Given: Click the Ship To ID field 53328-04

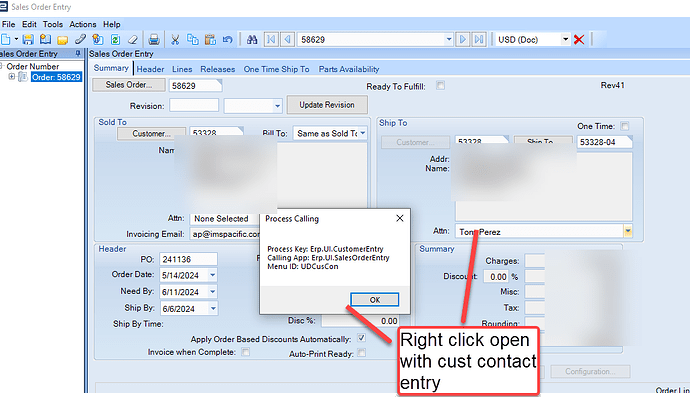Looking at the screenshot, I should [x=604, y=142].
